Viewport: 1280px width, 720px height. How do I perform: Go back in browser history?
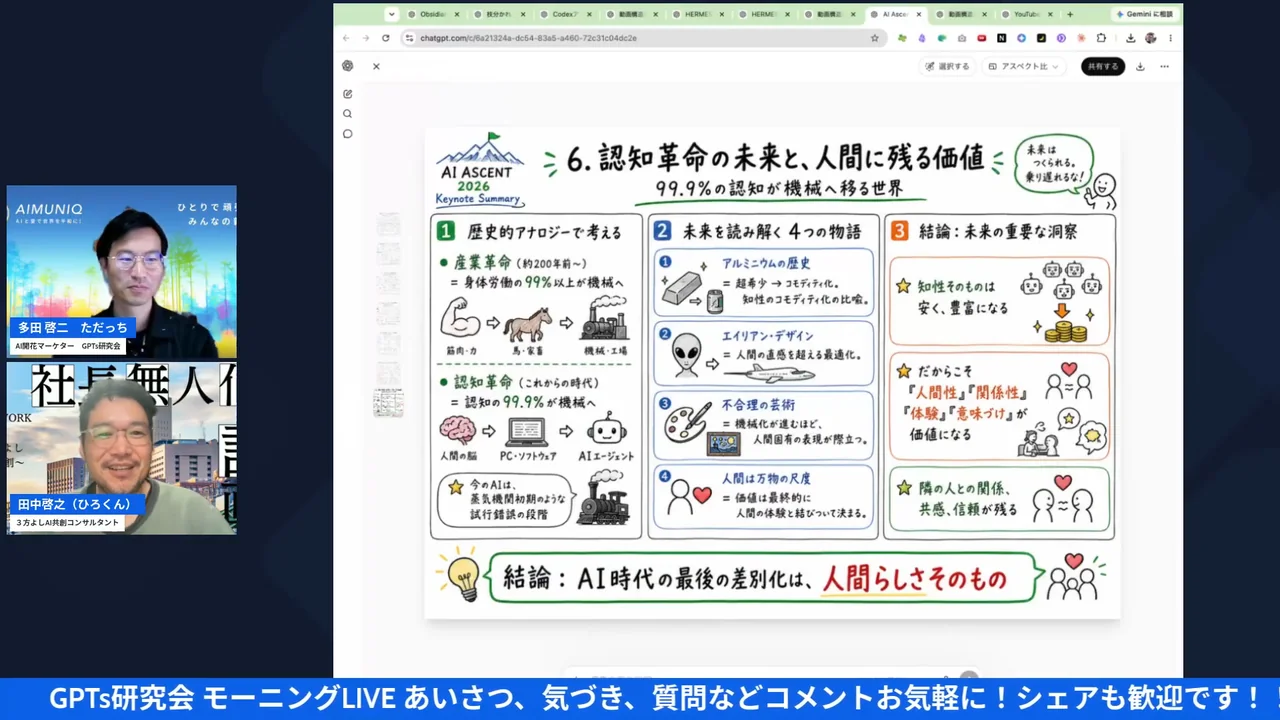point(347,38)
